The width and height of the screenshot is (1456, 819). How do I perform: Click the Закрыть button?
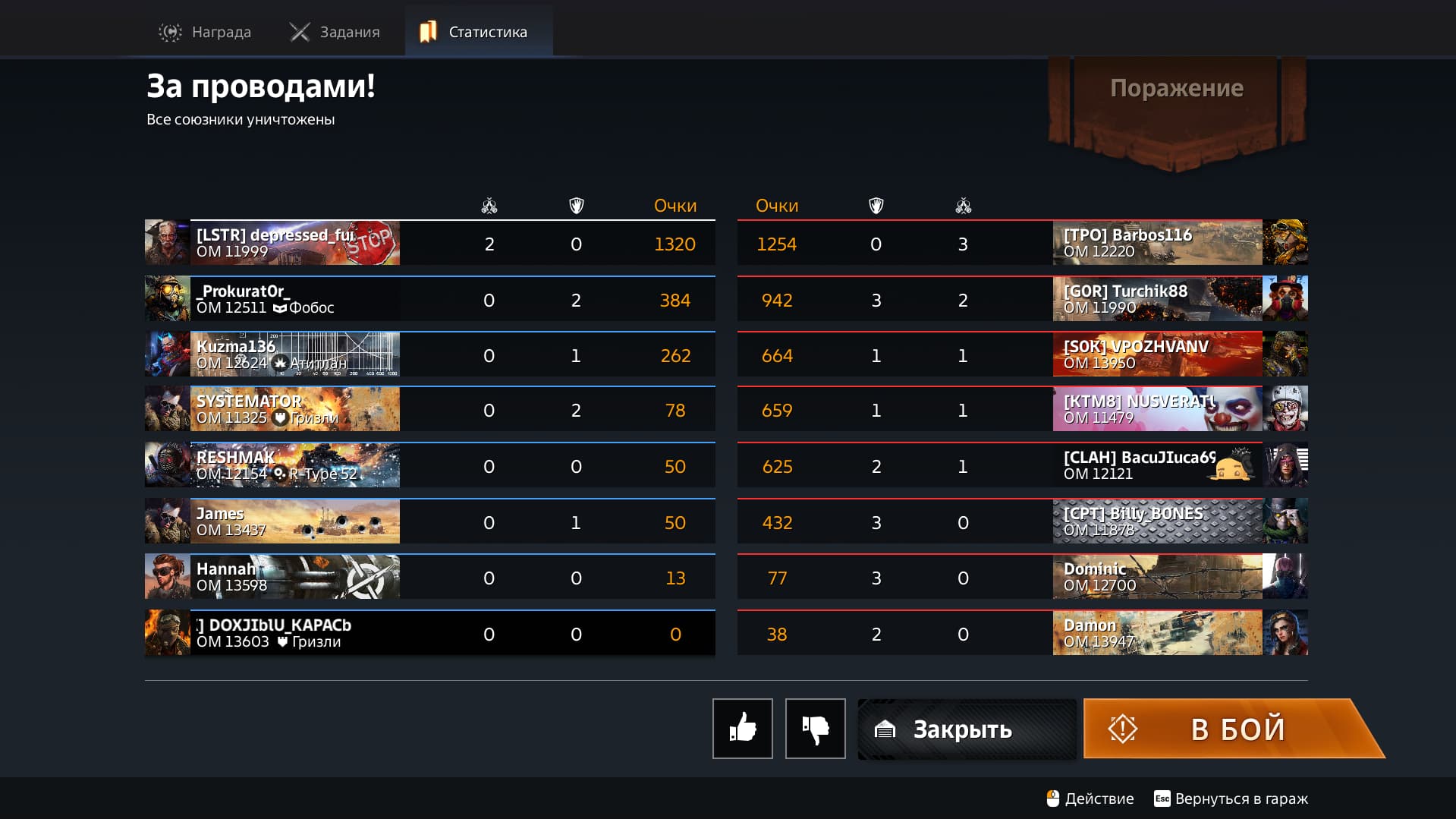pyautogui.click(x=967, y=729)
